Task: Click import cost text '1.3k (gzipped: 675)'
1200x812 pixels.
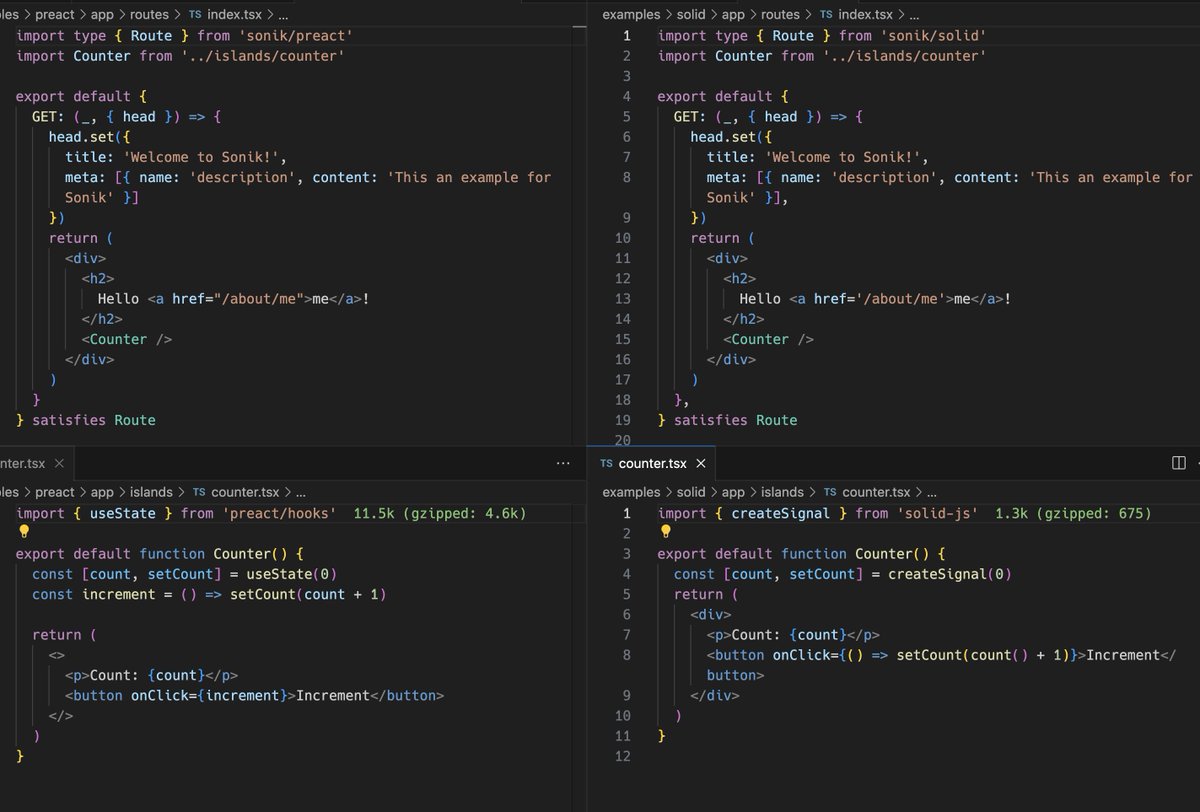Action: (1074, 513)
